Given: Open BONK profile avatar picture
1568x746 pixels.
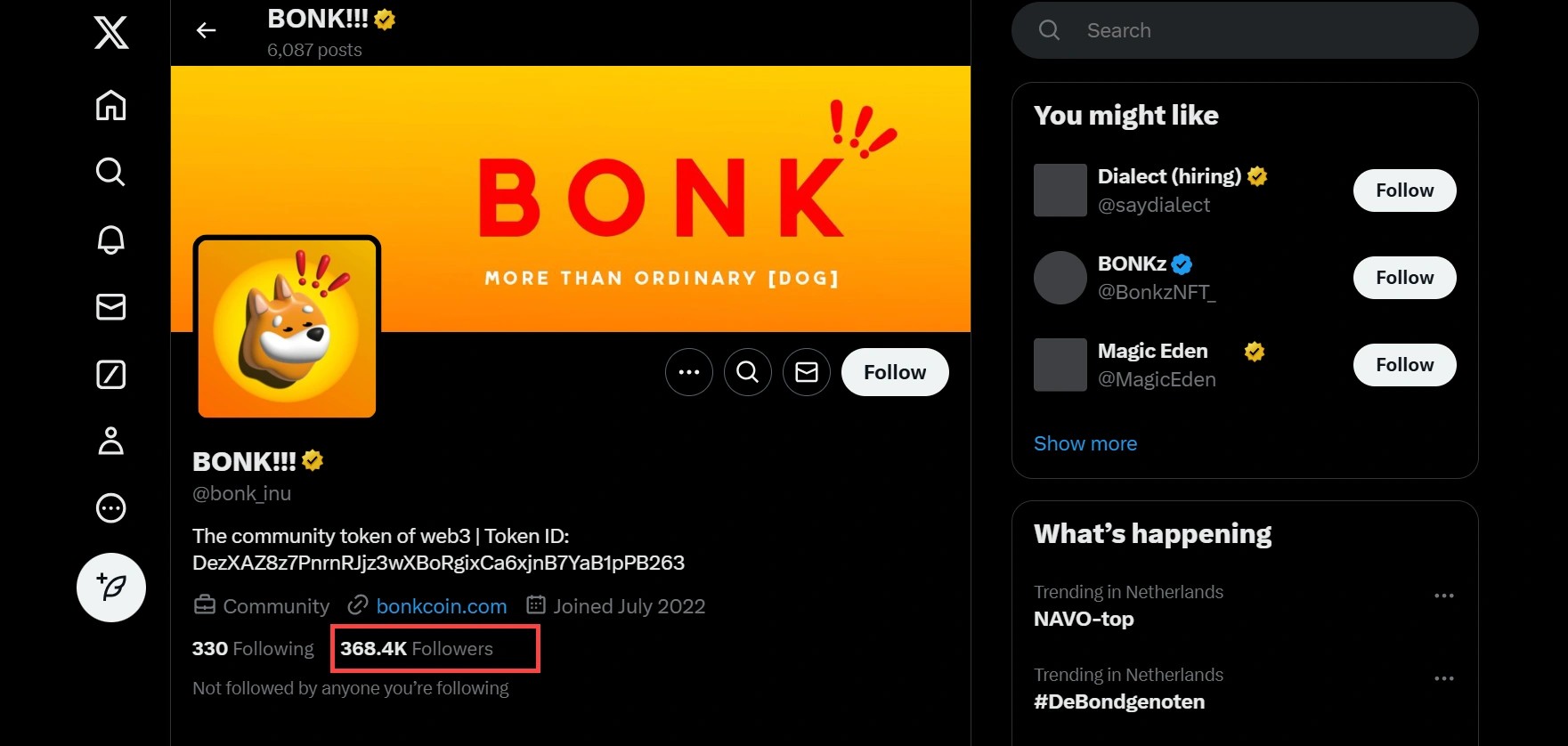Looking at the screenshot, I should click(287, 327).
